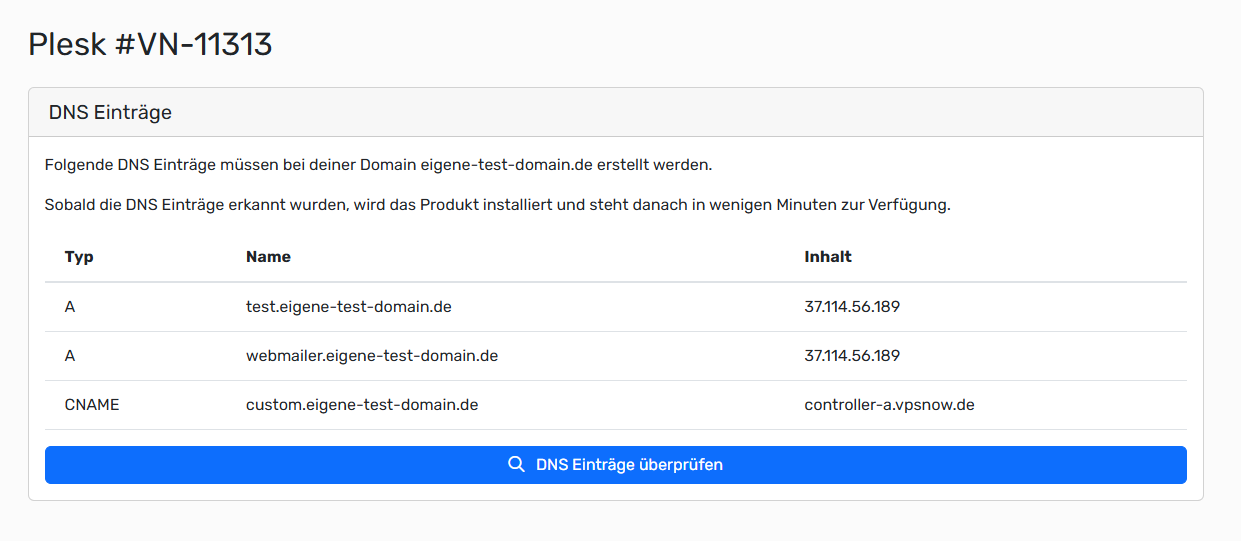The image size is (1241, 541).
Task: Select the webmailer.eigene-test-domain.de record name
Action: pyautogui.click(x=371, y=356)
